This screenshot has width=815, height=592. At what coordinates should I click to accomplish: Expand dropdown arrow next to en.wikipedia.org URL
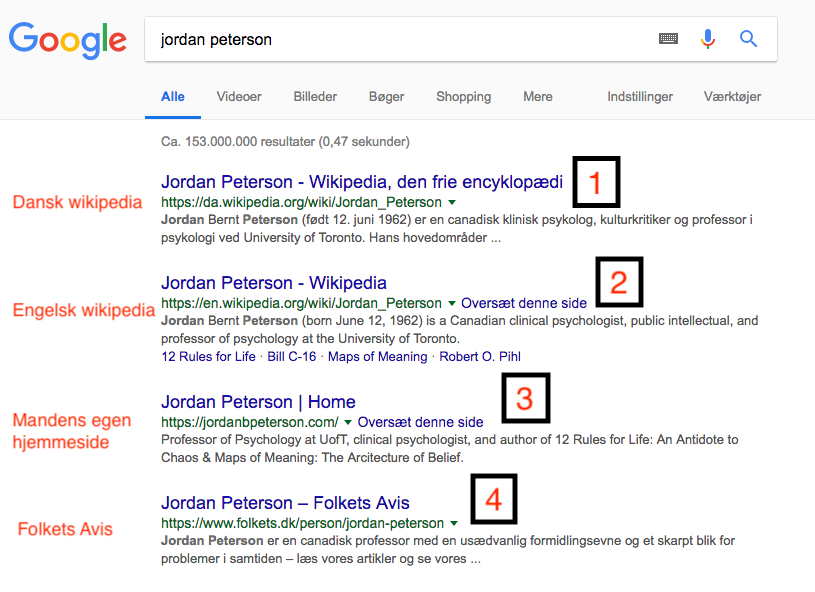(452, 303)
